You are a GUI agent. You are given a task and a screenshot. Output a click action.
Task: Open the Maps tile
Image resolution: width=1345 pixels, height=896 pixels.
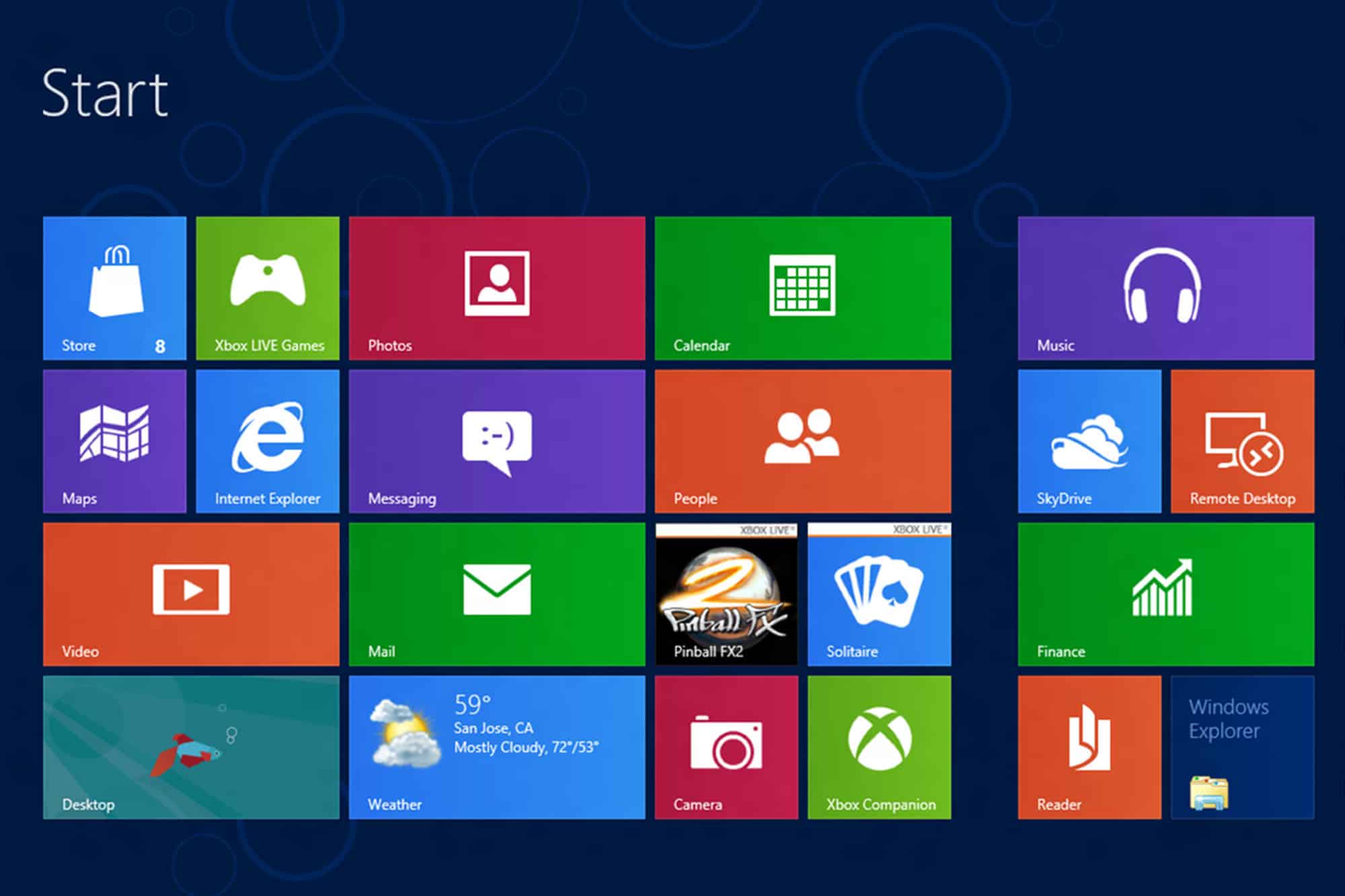pos(114,441)
